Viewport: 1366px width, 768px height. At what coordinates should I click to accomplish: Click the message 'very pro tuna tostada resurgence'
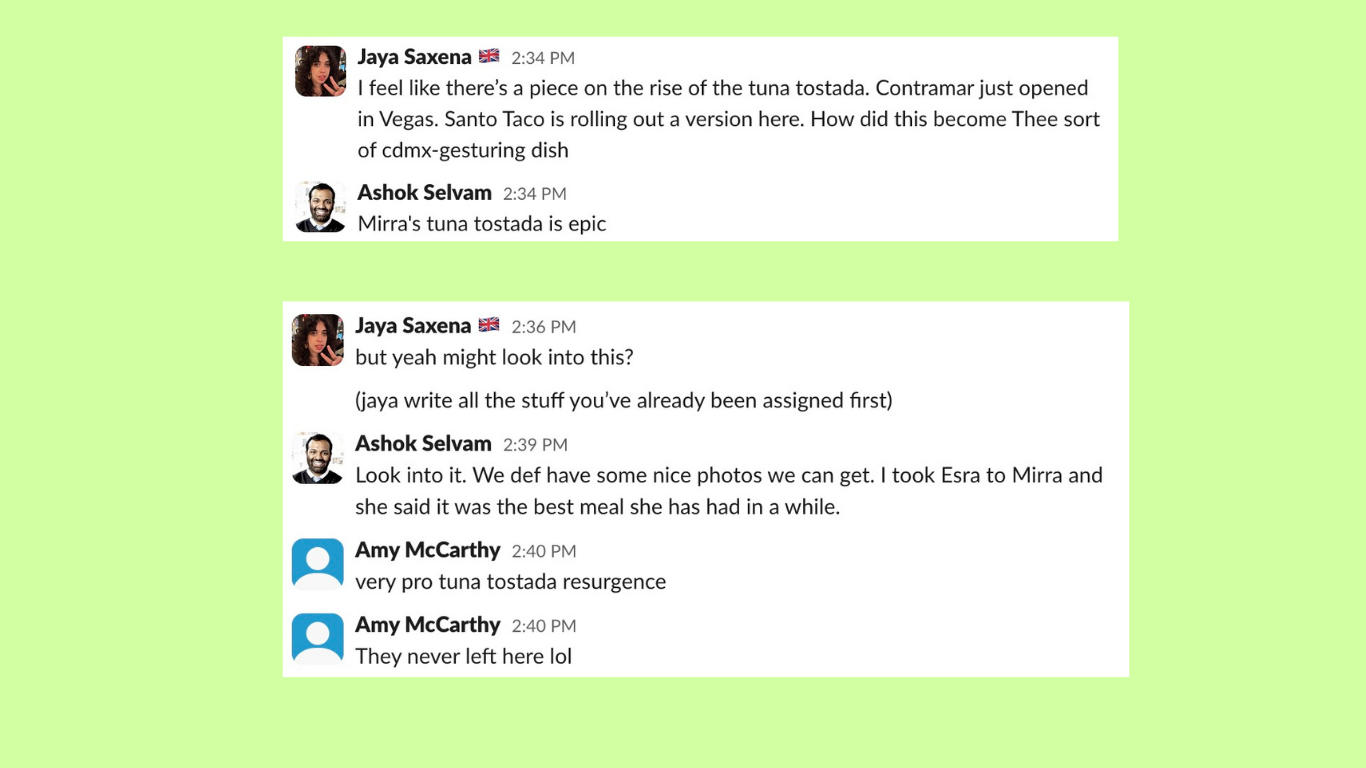pos(510,581)
